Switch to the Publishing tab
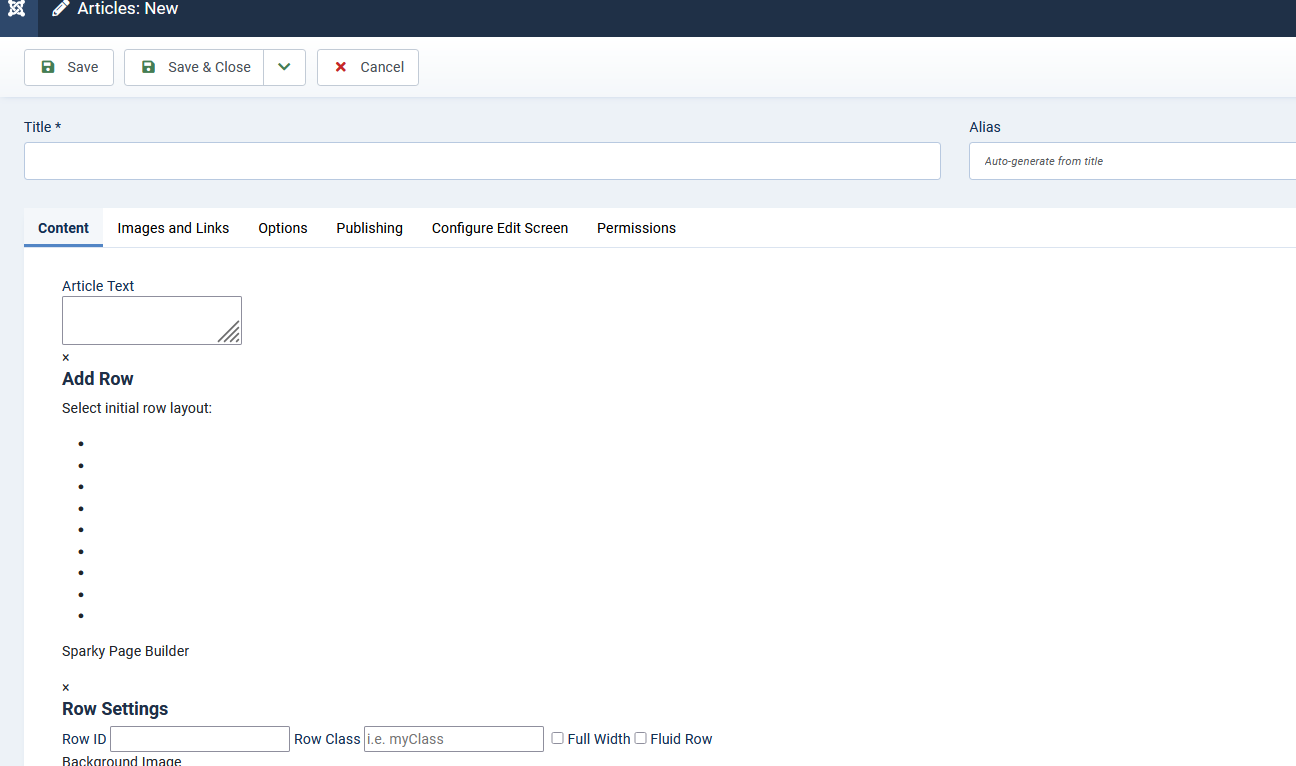 coord(369,228)
